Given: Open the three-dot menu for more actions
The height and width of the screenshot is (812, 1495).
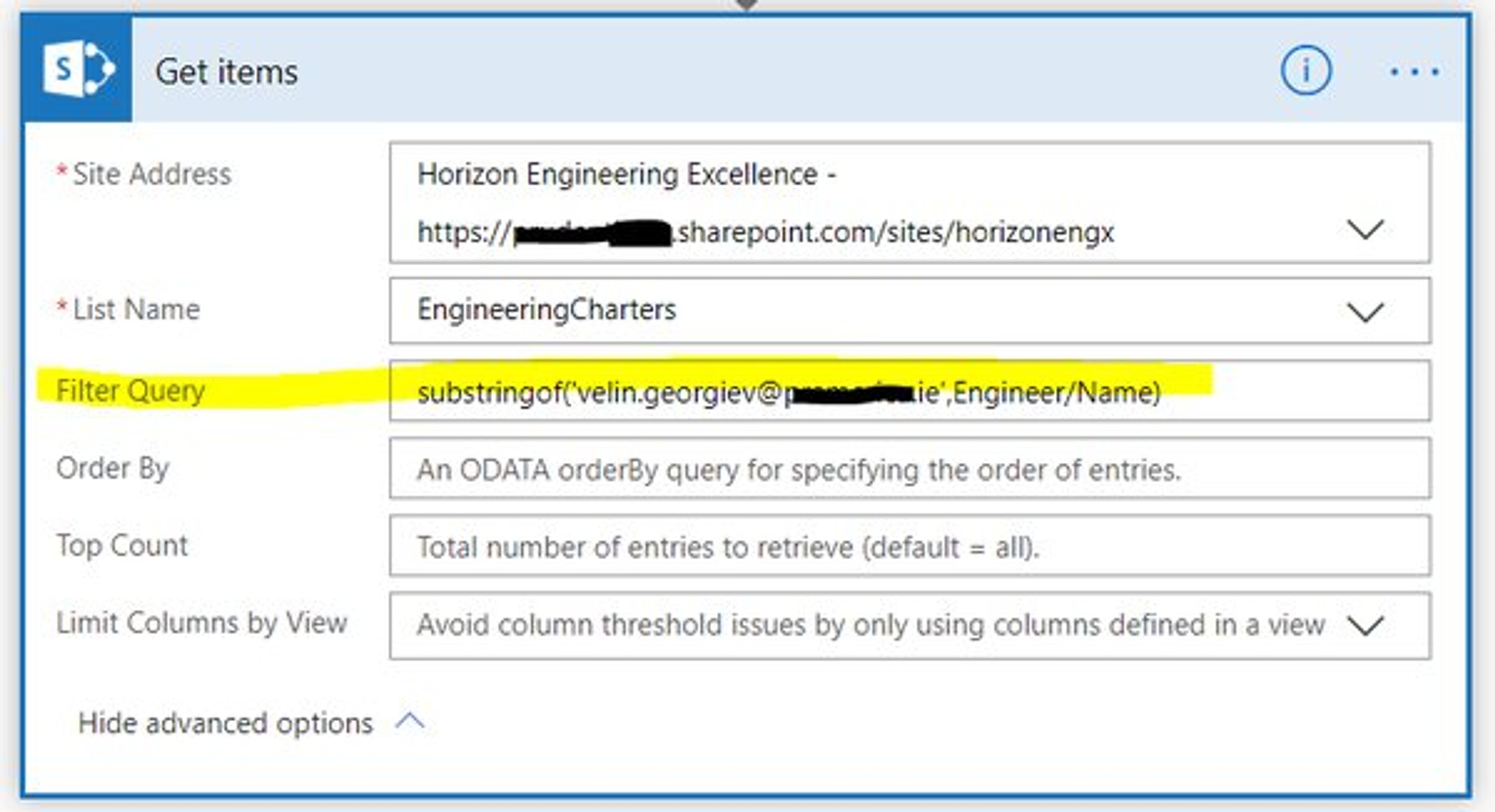Looking at the screenshot, I should tap(1414, 72).
